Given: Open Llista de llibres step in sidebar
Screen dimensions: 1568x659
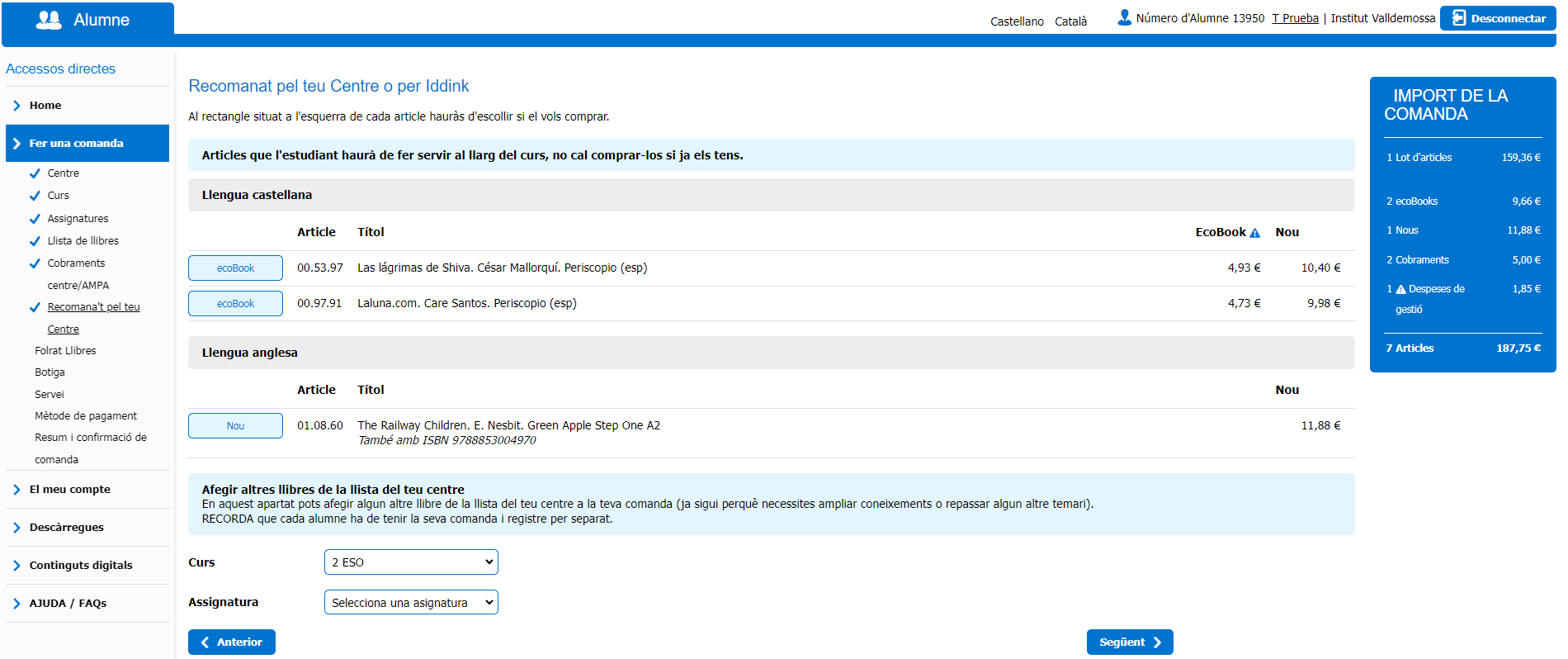Looking at the screenshot, I should tap(83, 241).
